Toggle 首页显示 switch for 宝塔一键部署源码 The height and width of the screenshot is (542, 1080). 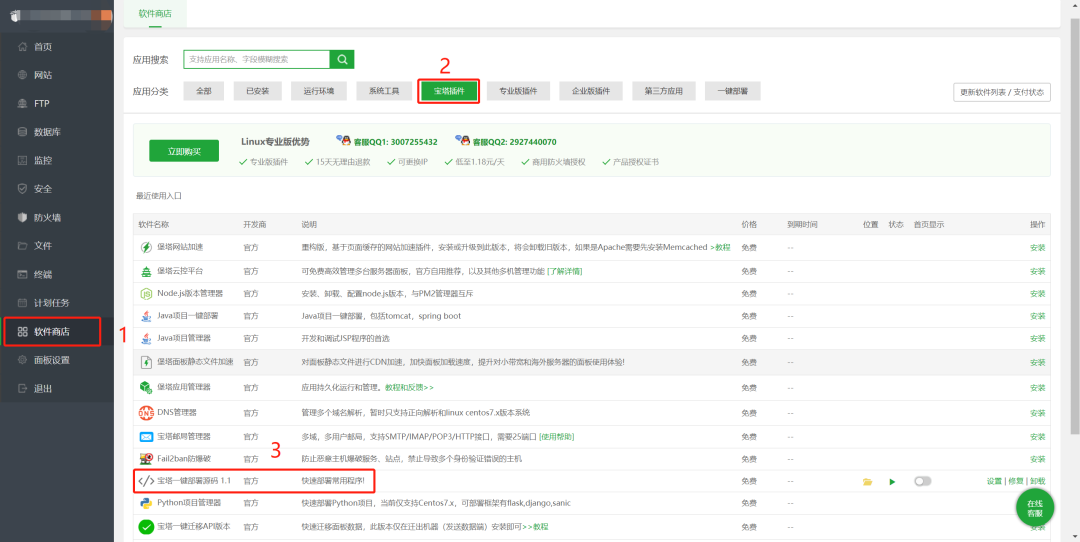(922, 481)
